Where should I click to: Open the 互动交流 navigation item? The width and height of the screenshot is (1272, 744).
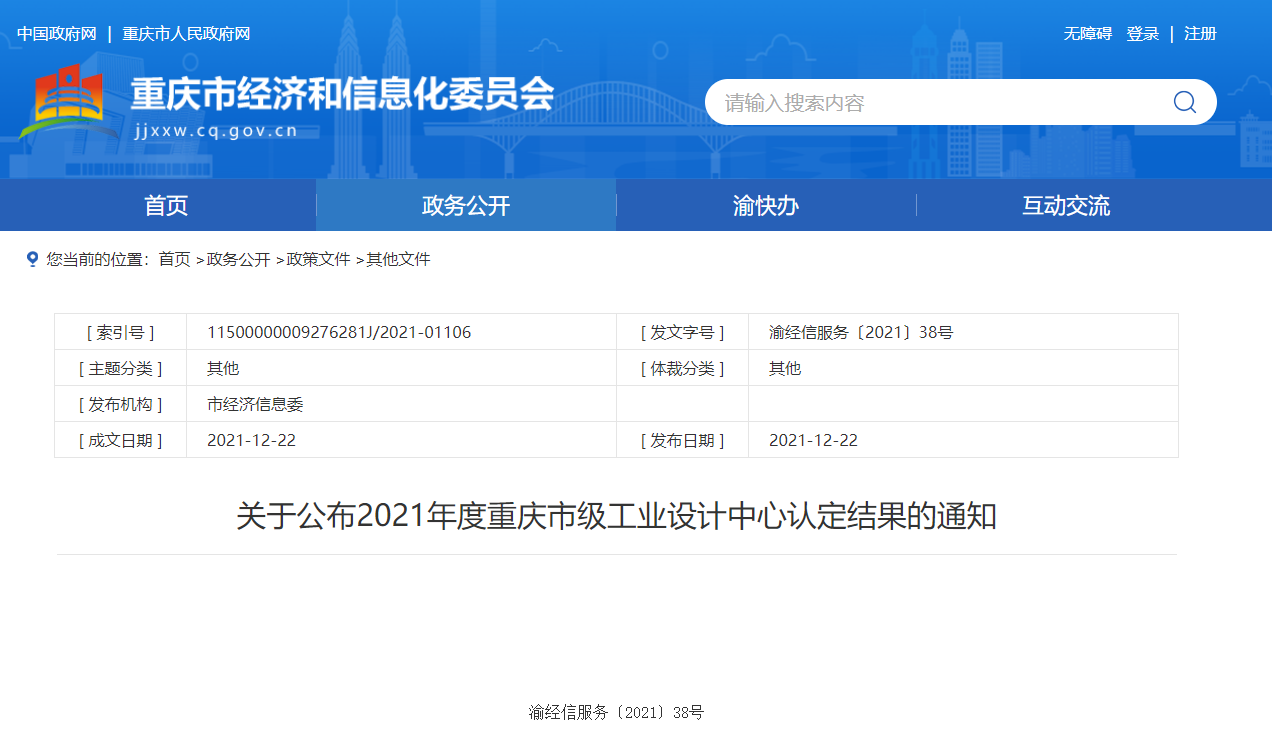coord(1066,206)
